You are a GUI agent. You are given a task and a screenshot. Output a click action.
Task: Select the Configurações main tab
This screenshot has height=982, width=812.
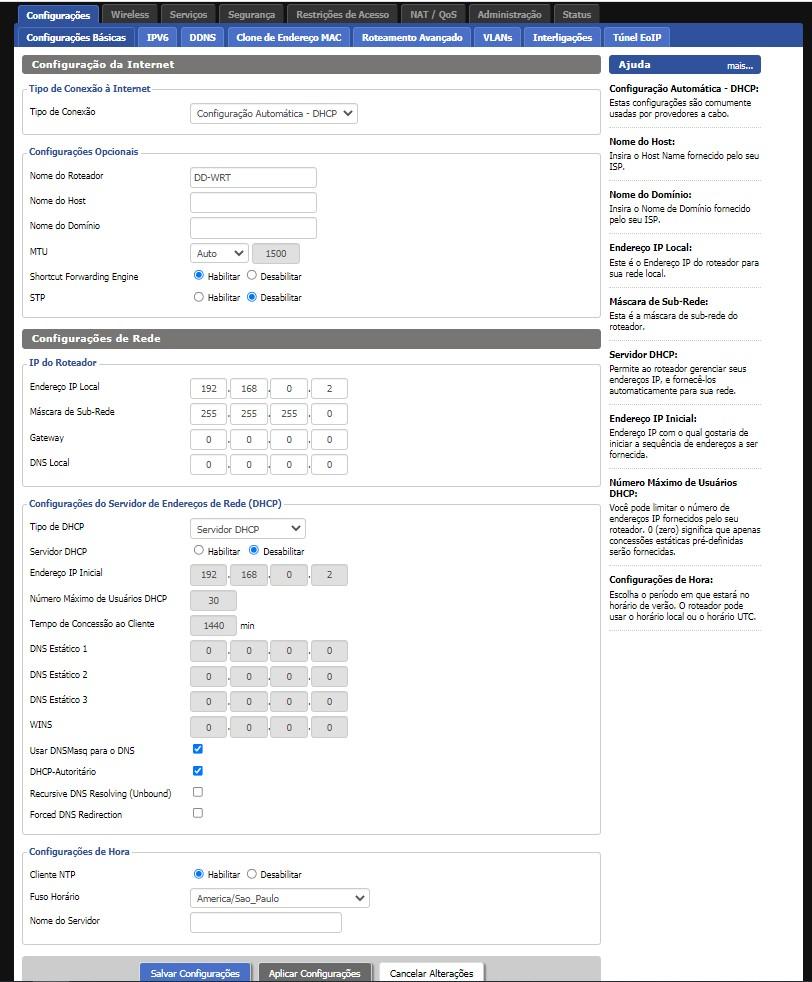(x=58, y=14)
